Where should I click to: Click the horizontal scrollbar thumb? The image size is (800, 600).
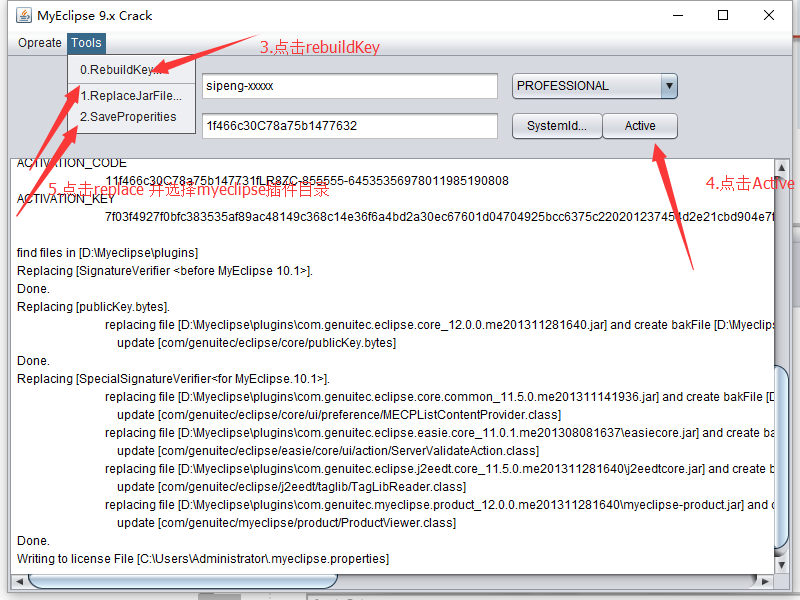pos(183,581)
